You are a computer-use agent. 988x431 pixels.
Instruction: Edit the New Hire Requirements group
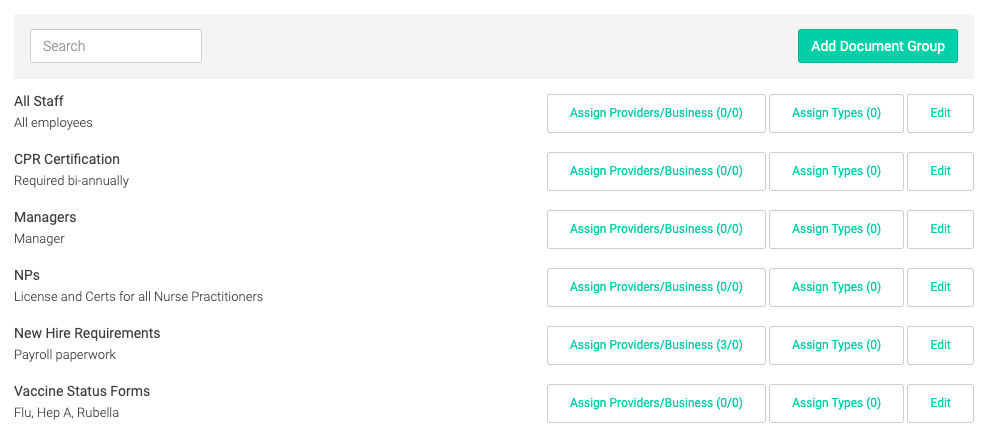coord(940,345)
